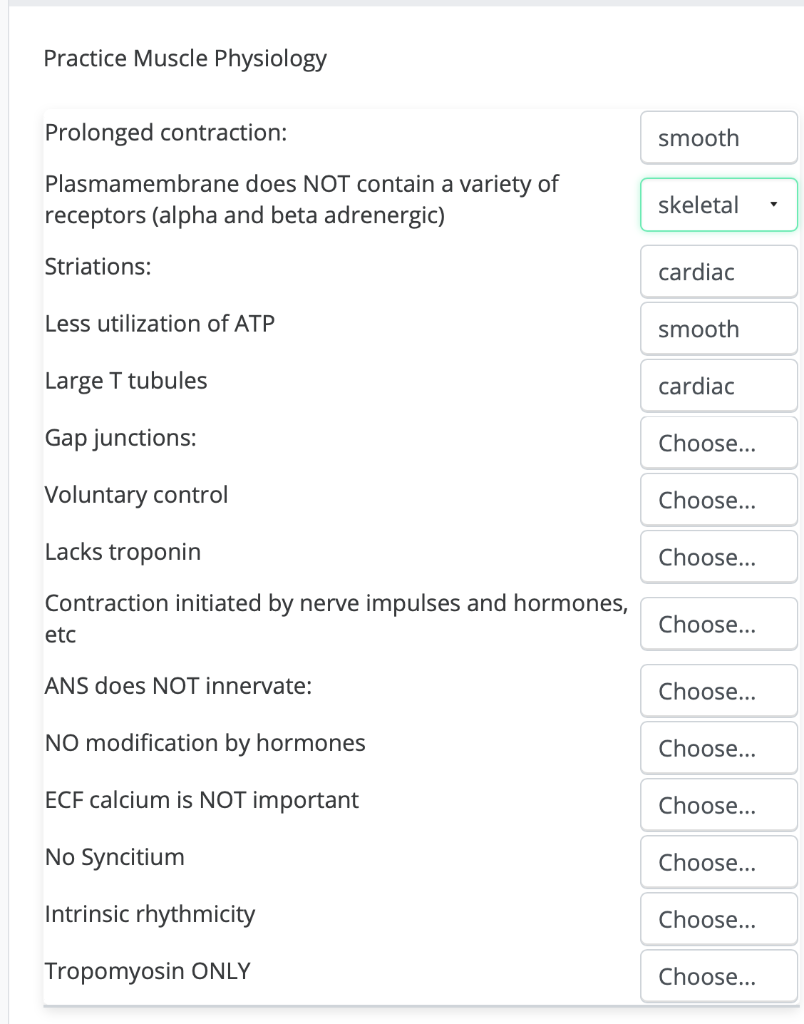Screen dimensions: 804x1024
Task: Choose an answer for 'NO modification by hormones'
Action: (718, 747)
